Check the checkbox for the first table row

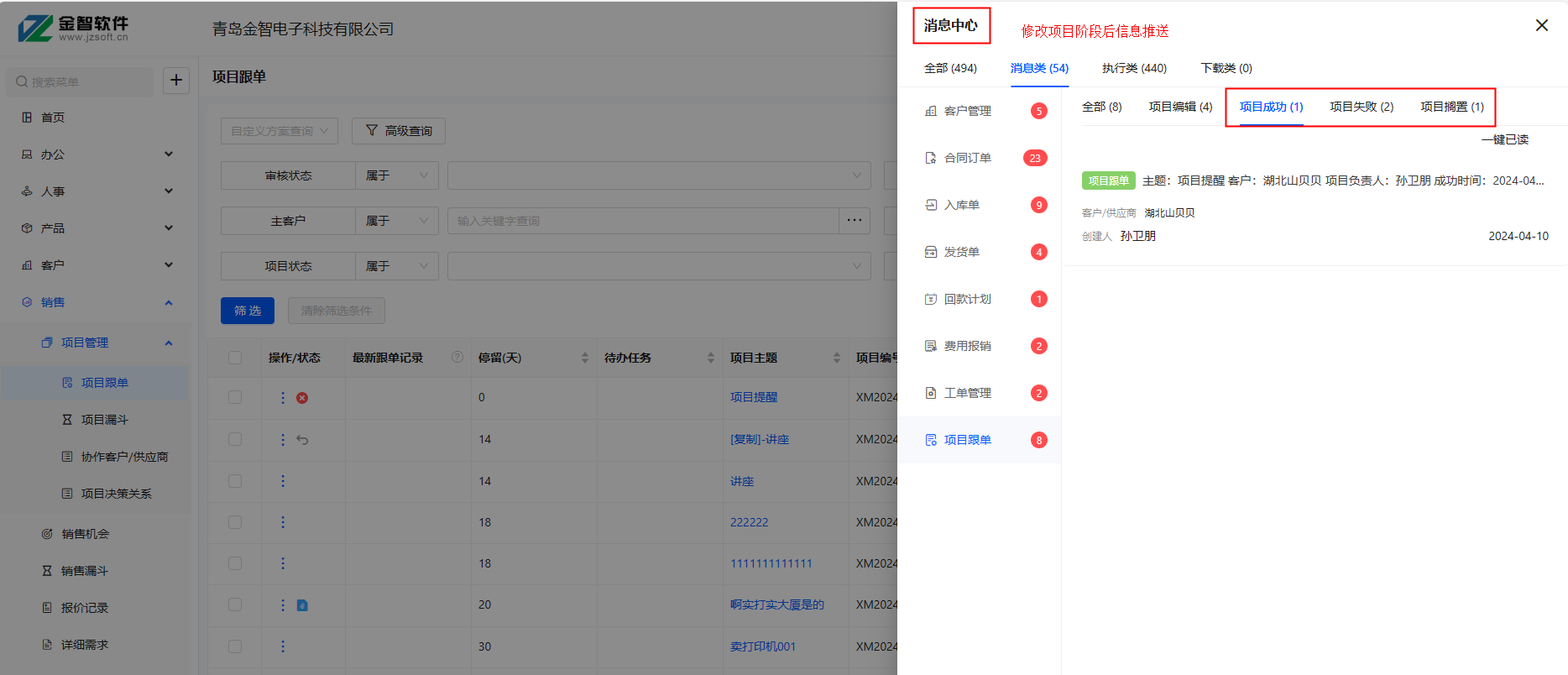(x=235, y=398)
